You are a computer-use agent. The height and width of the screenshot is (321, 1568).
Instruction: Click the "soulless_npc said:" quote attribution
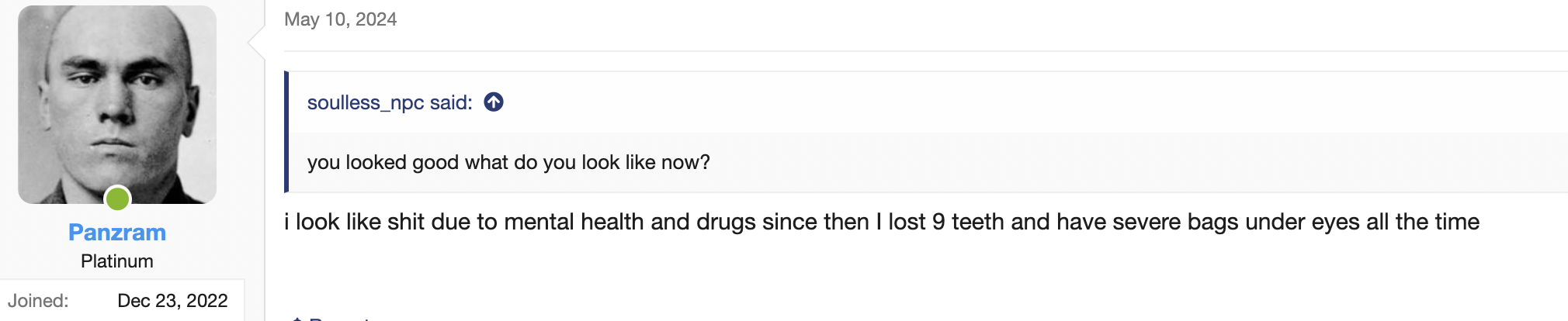click(390, 102)
